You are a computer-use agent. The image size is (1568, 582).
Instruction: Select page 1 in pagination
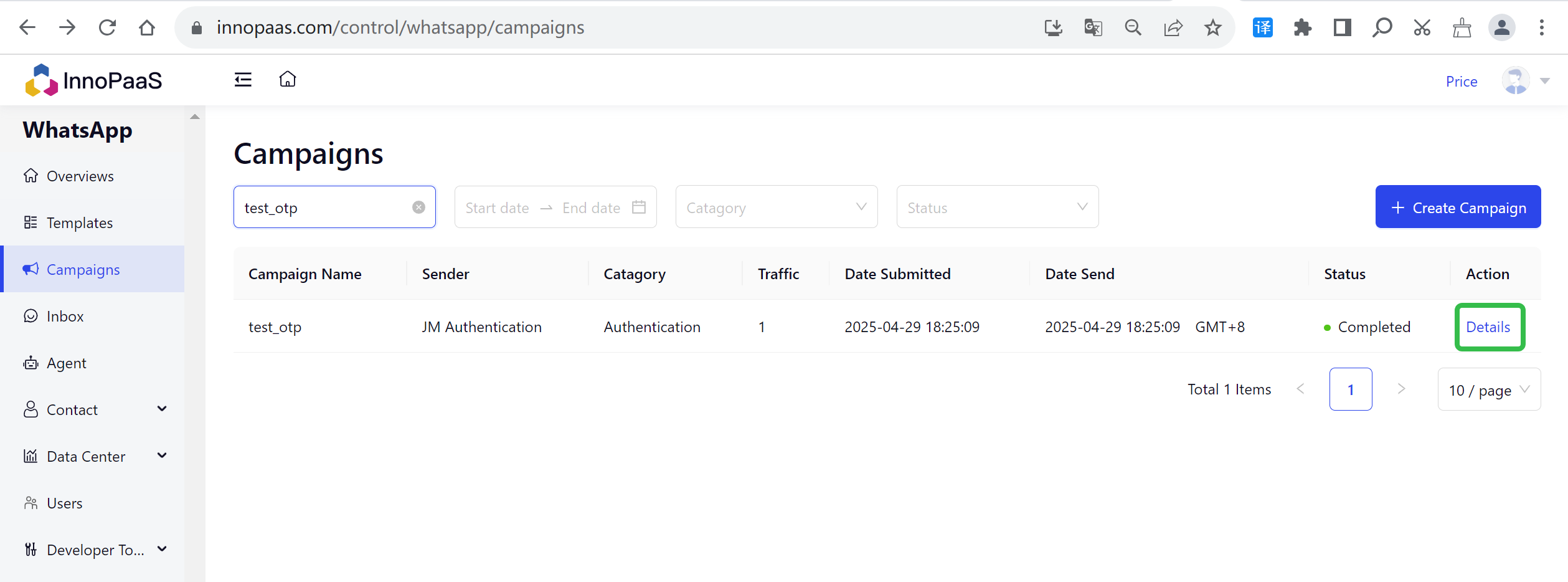click(1350, 390)
